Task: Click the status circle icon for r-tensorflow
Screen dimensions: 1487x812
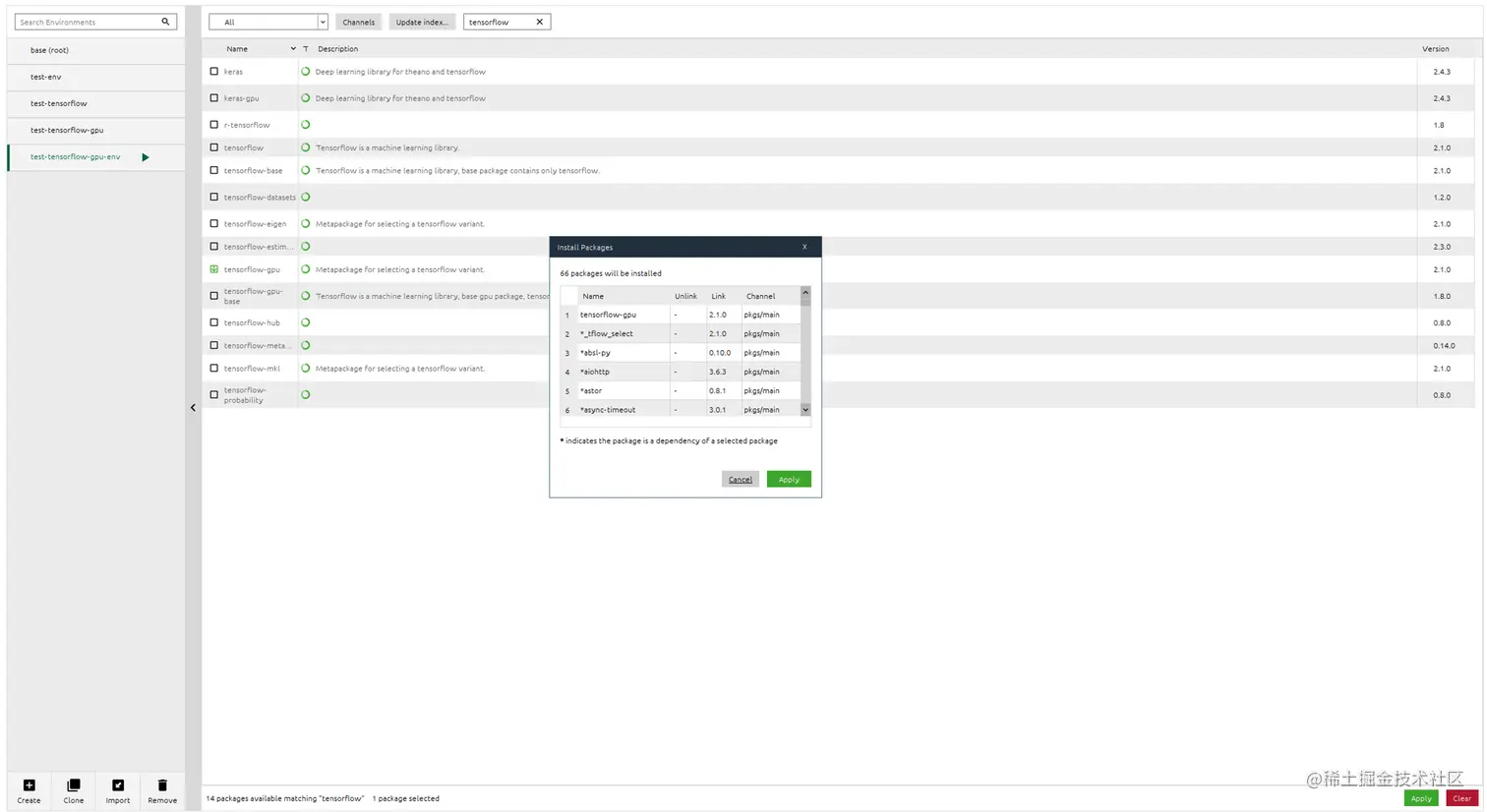Action: pyautogui.click(x=305, y=125)
